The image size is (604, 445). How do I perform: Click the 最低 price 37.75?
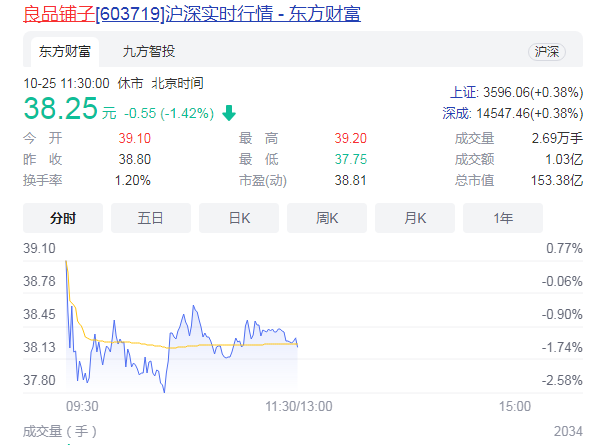[351, 159]
